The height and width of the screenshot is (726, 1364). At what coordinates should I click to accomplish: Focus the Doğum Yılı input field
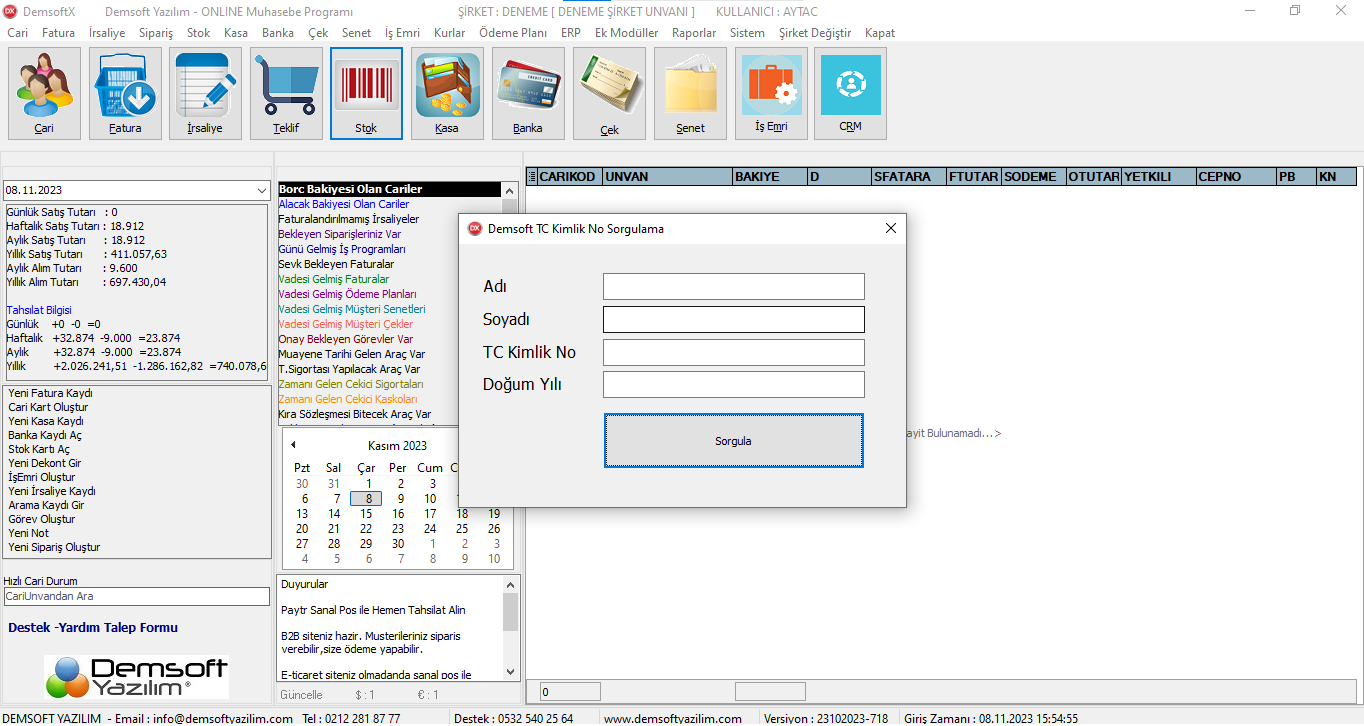pyautogui.click(x=734, y=385)
